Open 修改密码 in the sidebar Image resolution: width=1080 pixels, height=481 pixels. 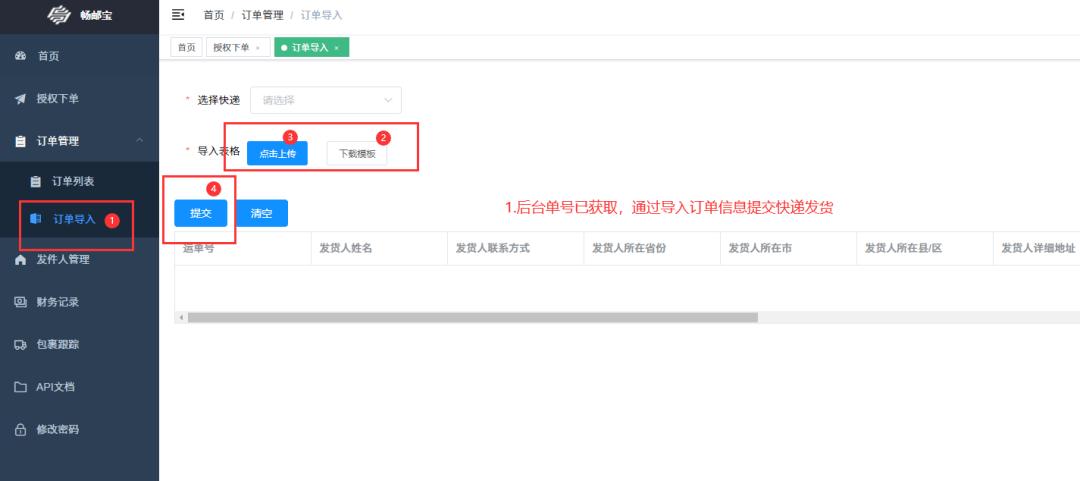point(79,429)
